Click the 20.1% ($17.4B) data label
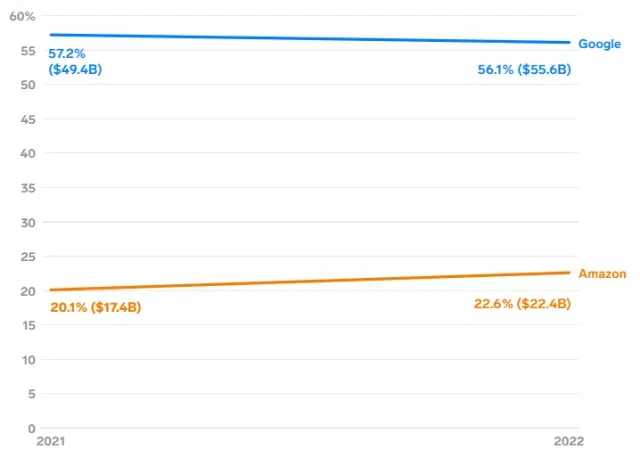640x457 pixels. click(x=95, y=307)
